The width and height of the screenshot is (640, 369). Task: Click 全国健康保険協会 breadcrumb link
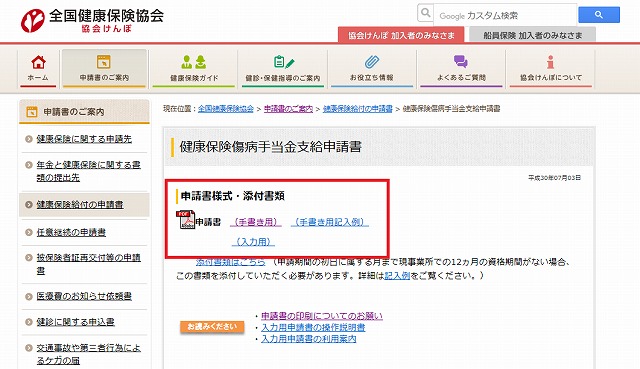(226, 109)
